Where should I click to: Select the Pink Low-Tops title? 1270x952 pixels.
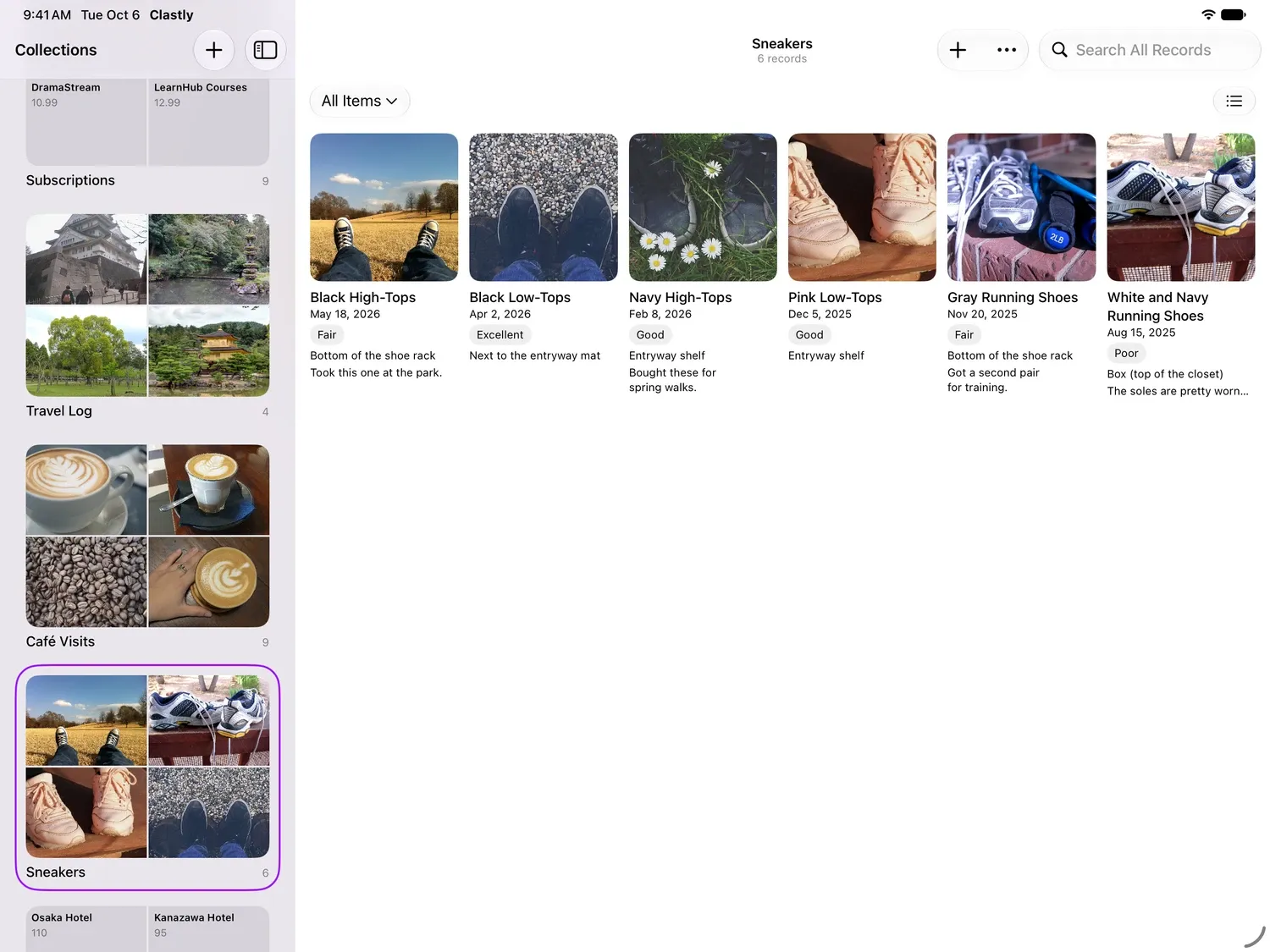pyautogui.click(x=835, y=297)
